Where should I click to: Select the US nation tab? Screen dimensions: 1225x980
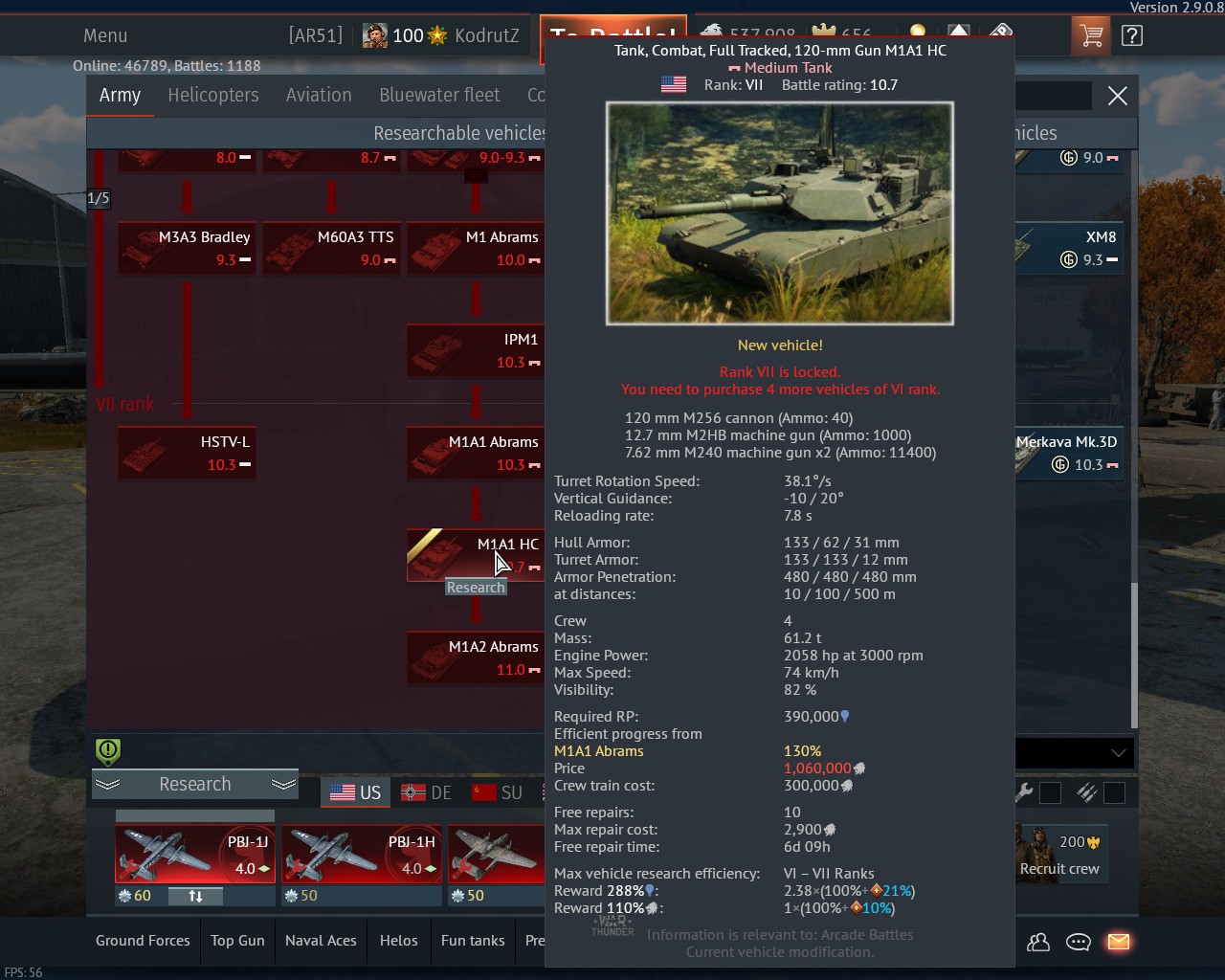tap(355, 792)
